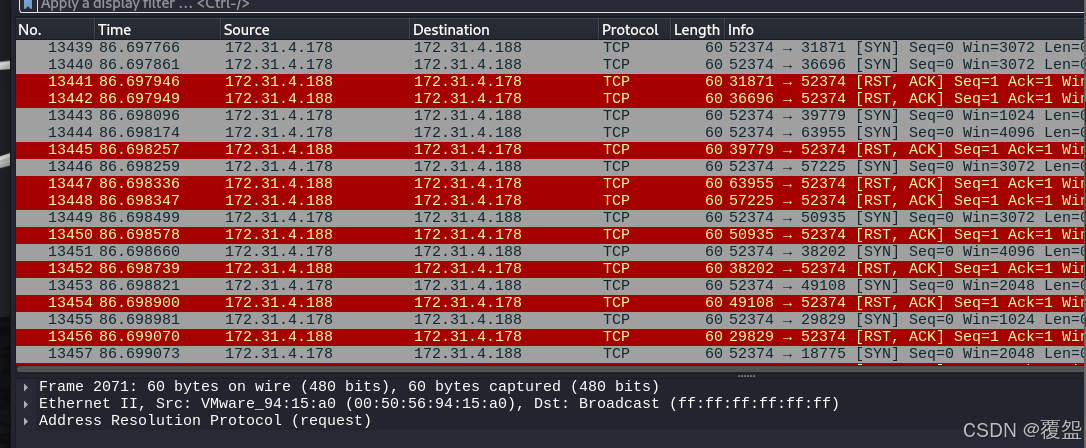Sort packets by the No. column header
Viewport: 1086px width, 448px height.
[x=55, y=30]
